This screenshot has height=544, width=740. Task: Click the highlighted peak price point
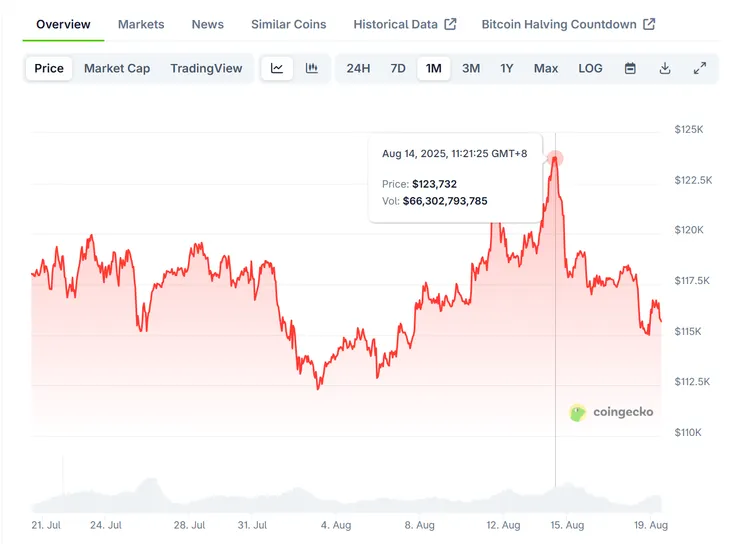pyautogui.click(x=555, y=158)
